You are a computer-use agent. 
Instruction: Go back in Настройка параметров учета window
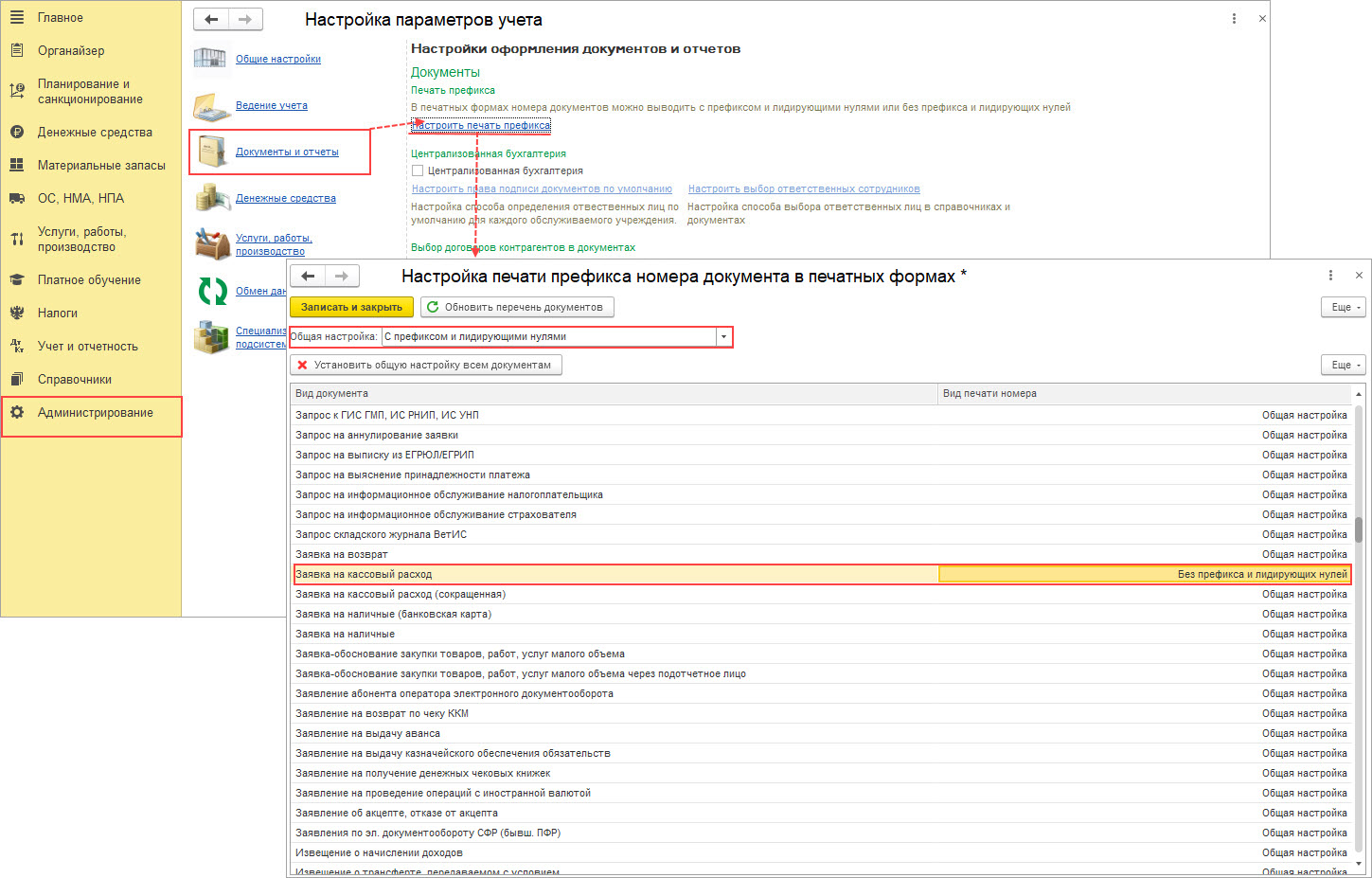click(x=211, y=19)
